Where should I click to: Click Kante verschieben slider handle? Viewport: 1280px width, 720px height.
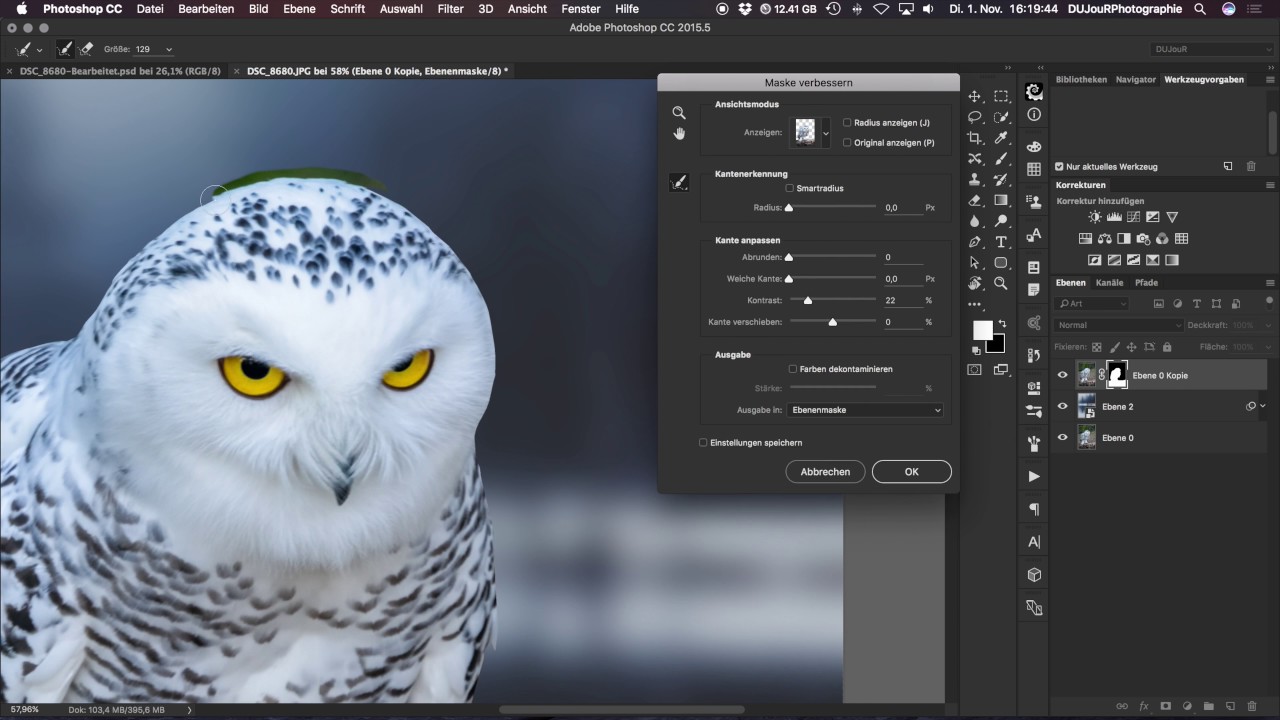pos(832,322)
